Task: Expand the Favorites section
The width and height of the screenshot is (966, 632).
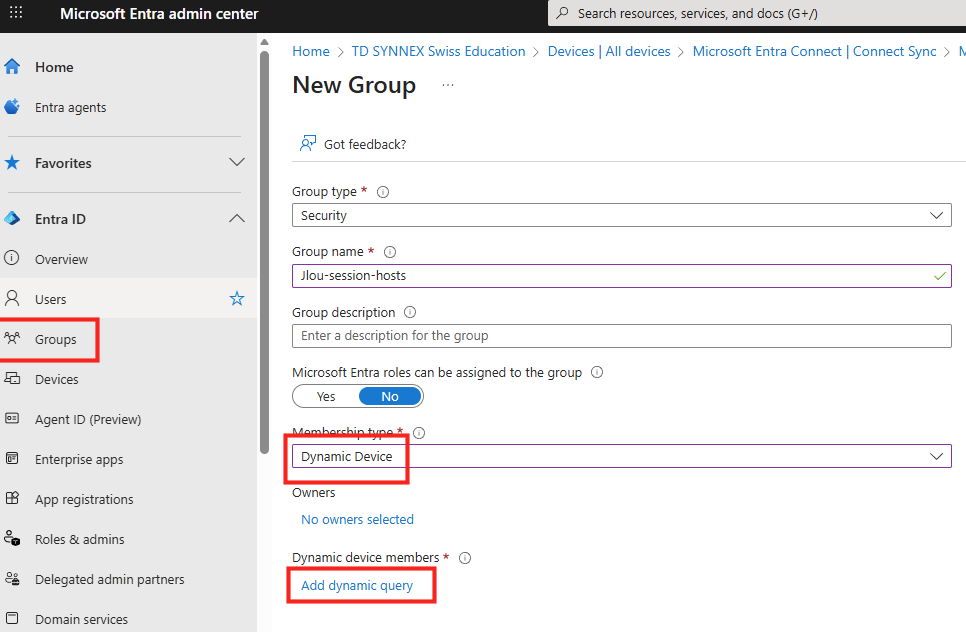Action: coord(237,162)
